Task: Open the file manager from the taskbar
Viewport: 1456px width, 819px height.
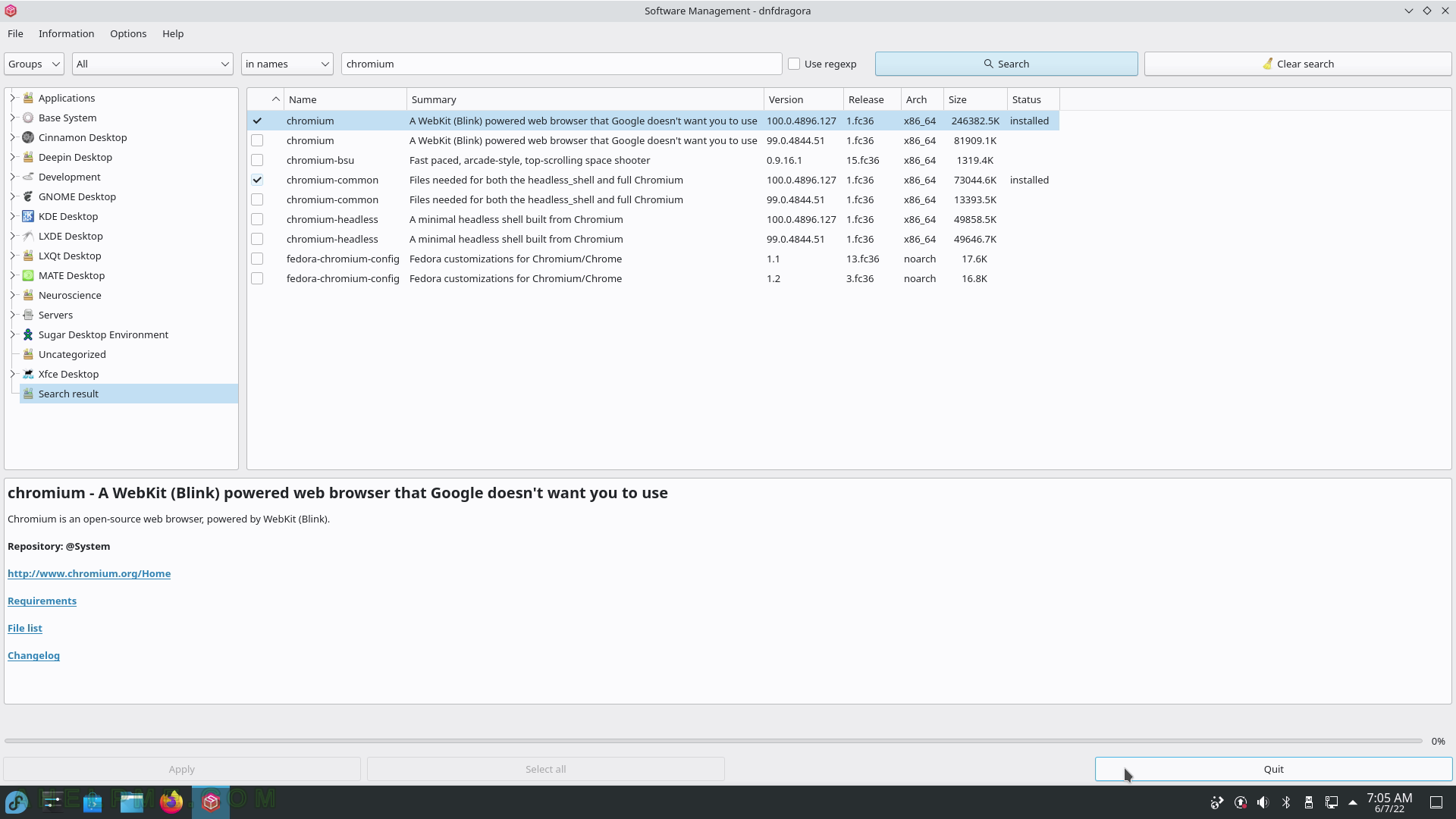Action: (132, 802)
